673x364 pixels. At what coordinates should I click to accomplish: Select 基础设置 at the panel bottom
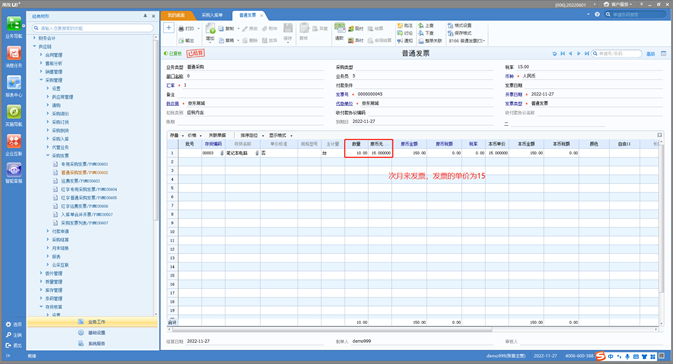(x=92, y=333)
